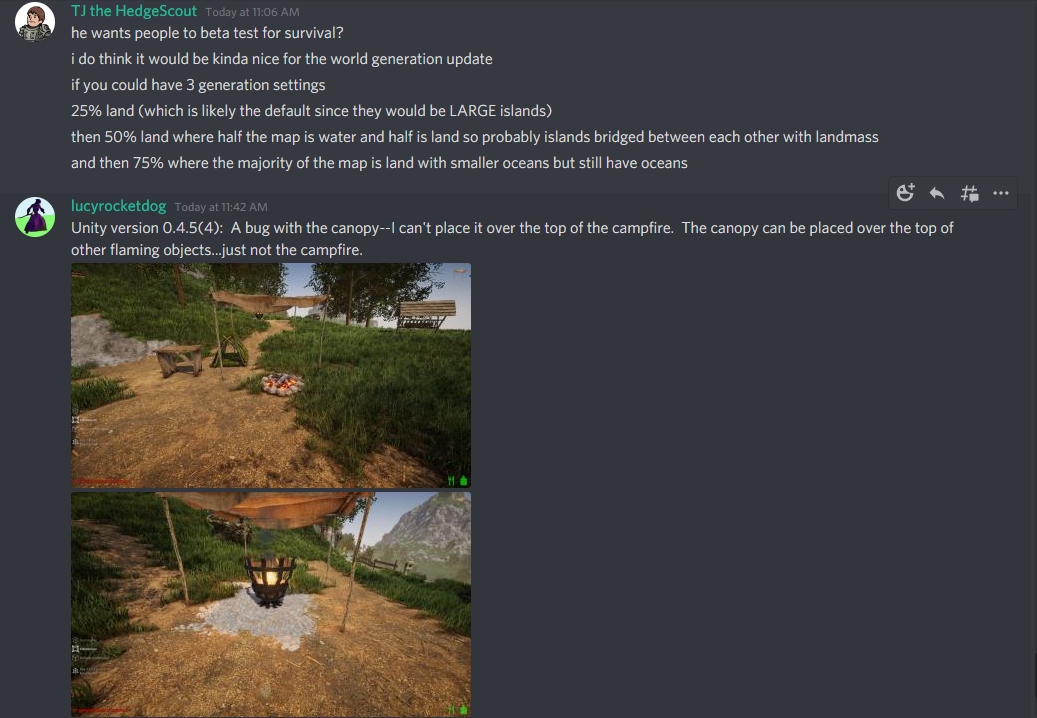
Task: Create a thread from this message
Action: pos(969,193)
